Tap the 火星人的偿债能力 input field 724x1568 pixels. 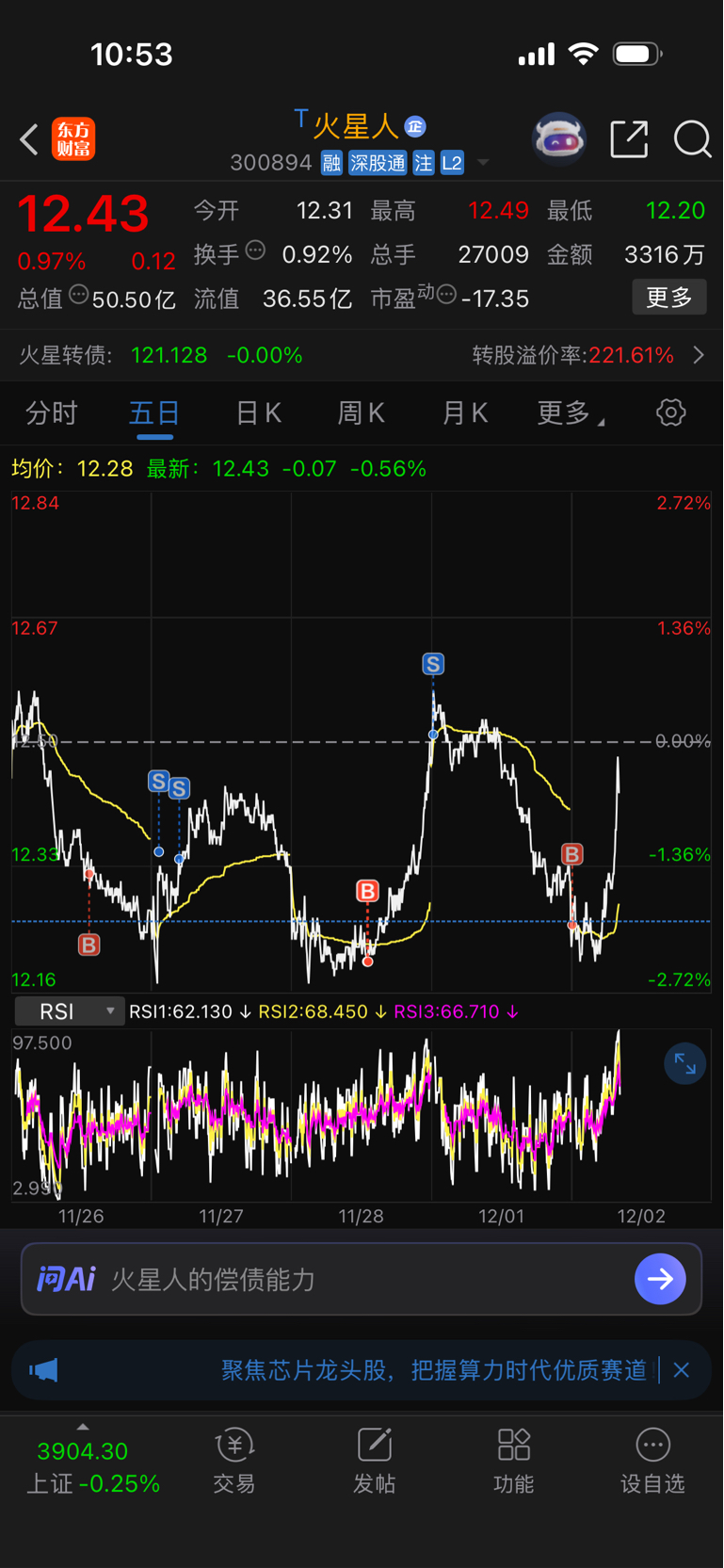pyautogui.click(x=362, y=1279)
